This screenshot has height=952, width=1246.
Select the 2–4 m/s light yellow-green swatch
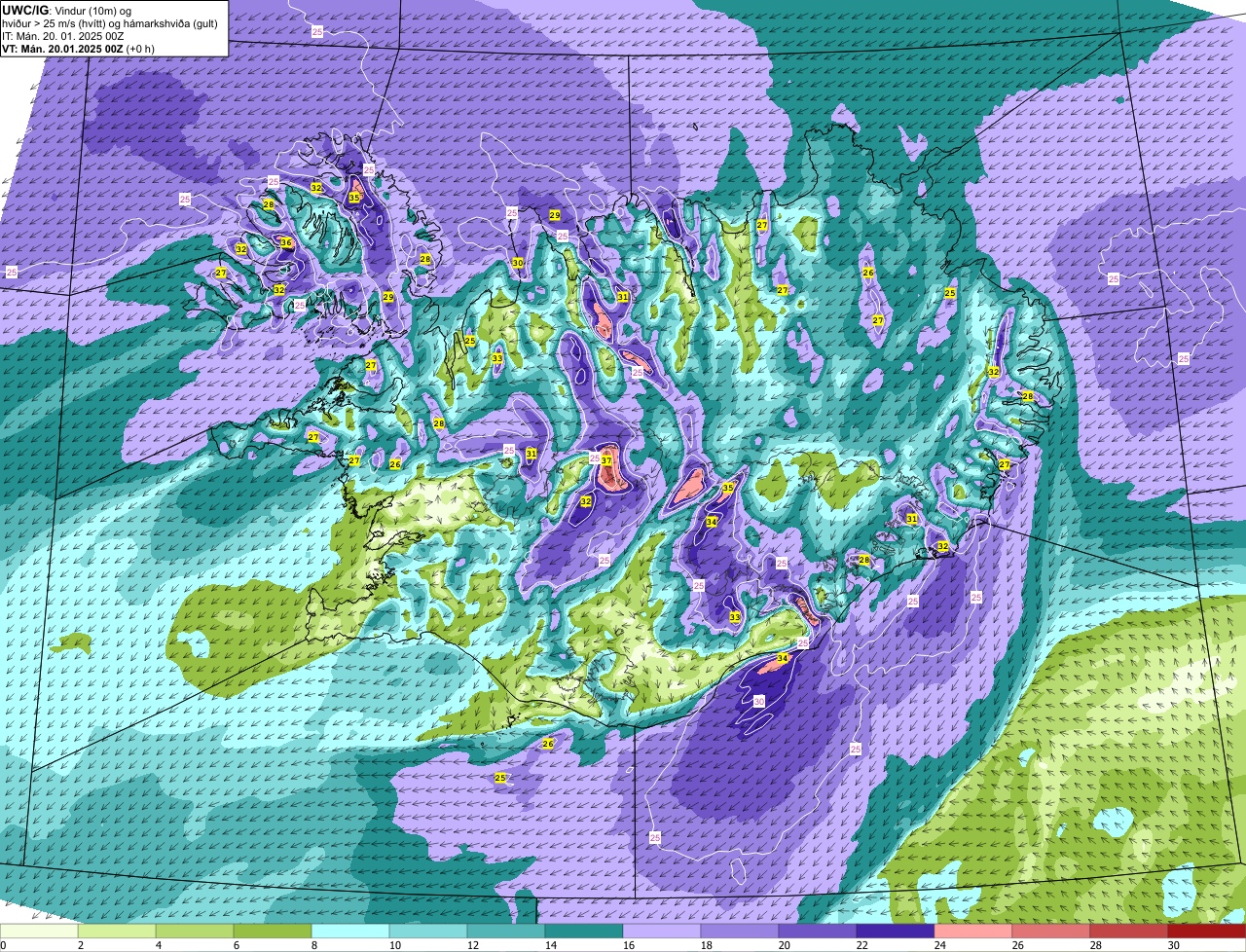[117, 932]
